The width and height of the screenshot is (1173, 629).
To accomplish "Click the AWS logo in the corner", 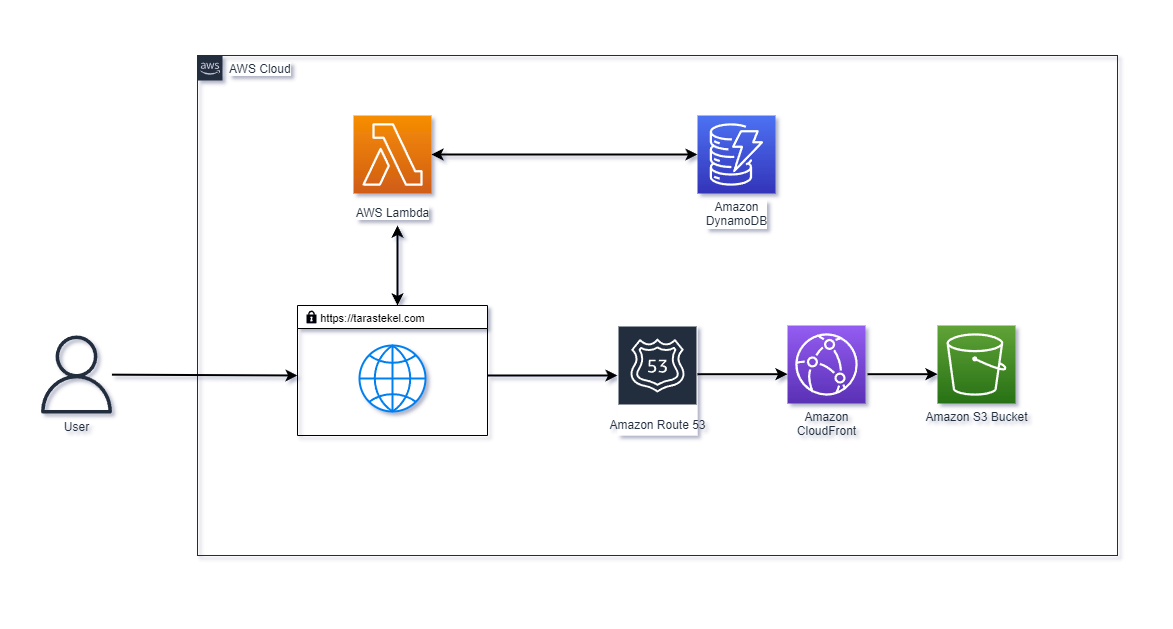I will pos(210,68).
